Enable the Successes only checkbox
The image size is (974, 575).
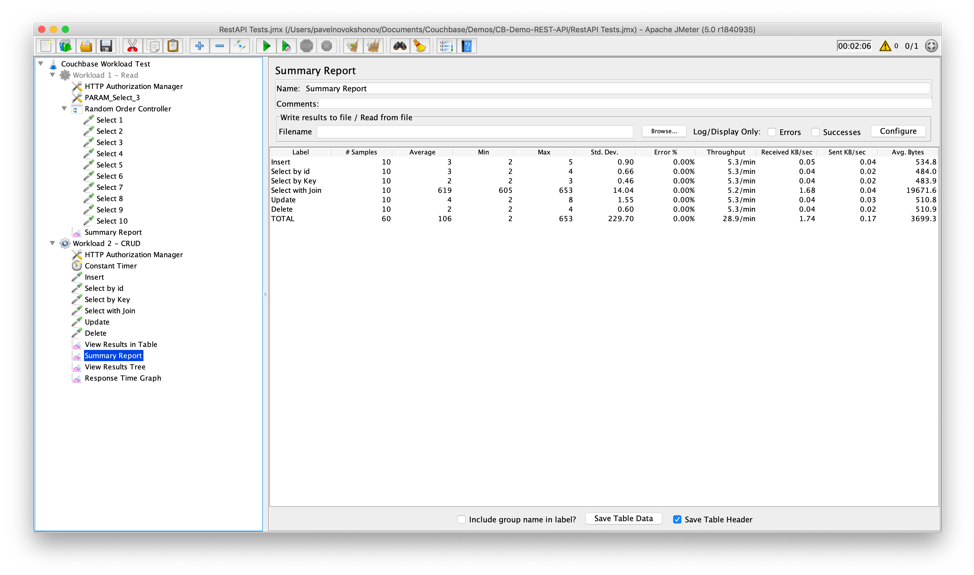pos(816,132)
